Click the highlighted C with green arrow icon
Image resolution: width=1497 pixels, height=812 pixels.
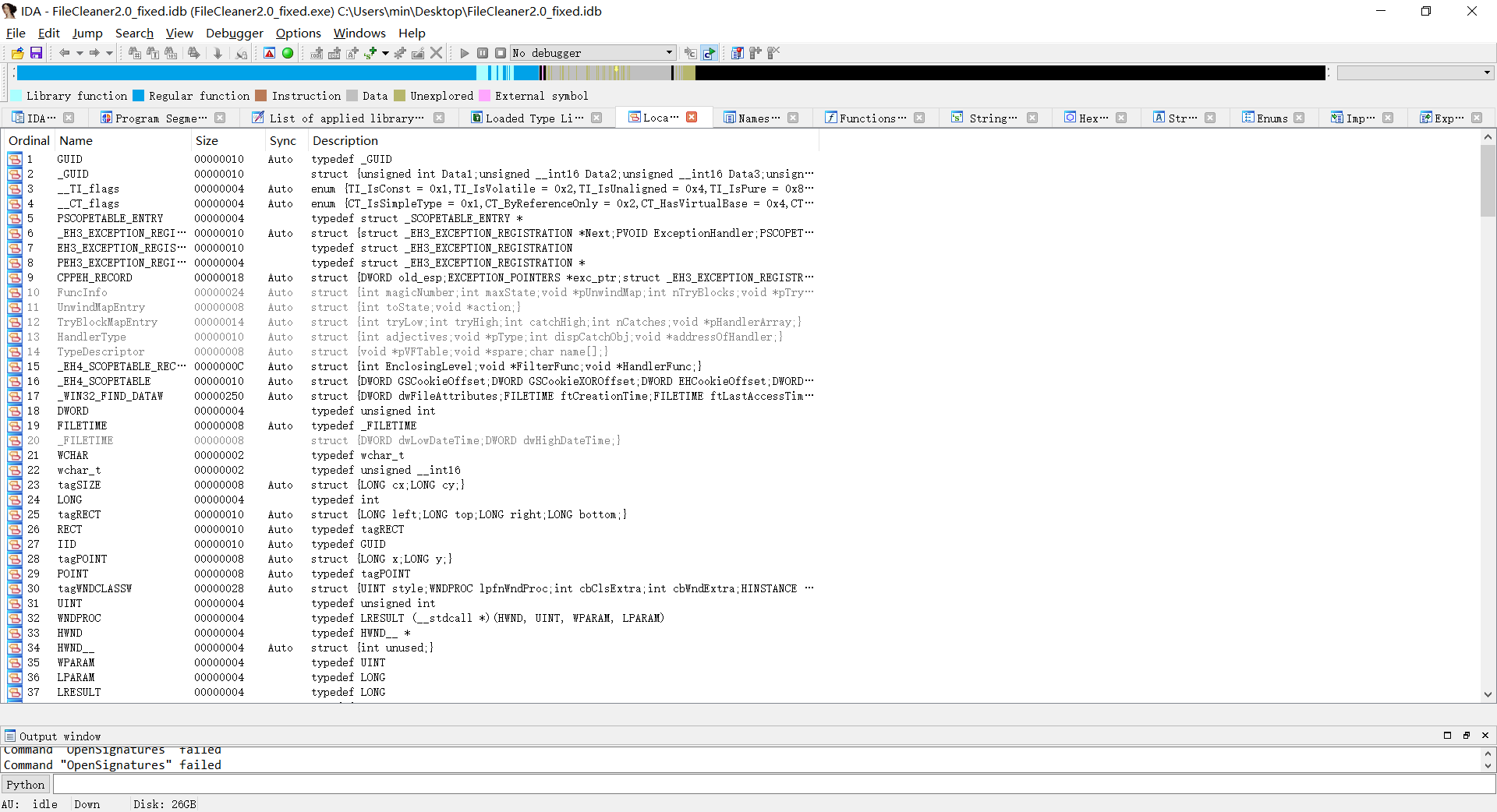[x=709, y=53]
